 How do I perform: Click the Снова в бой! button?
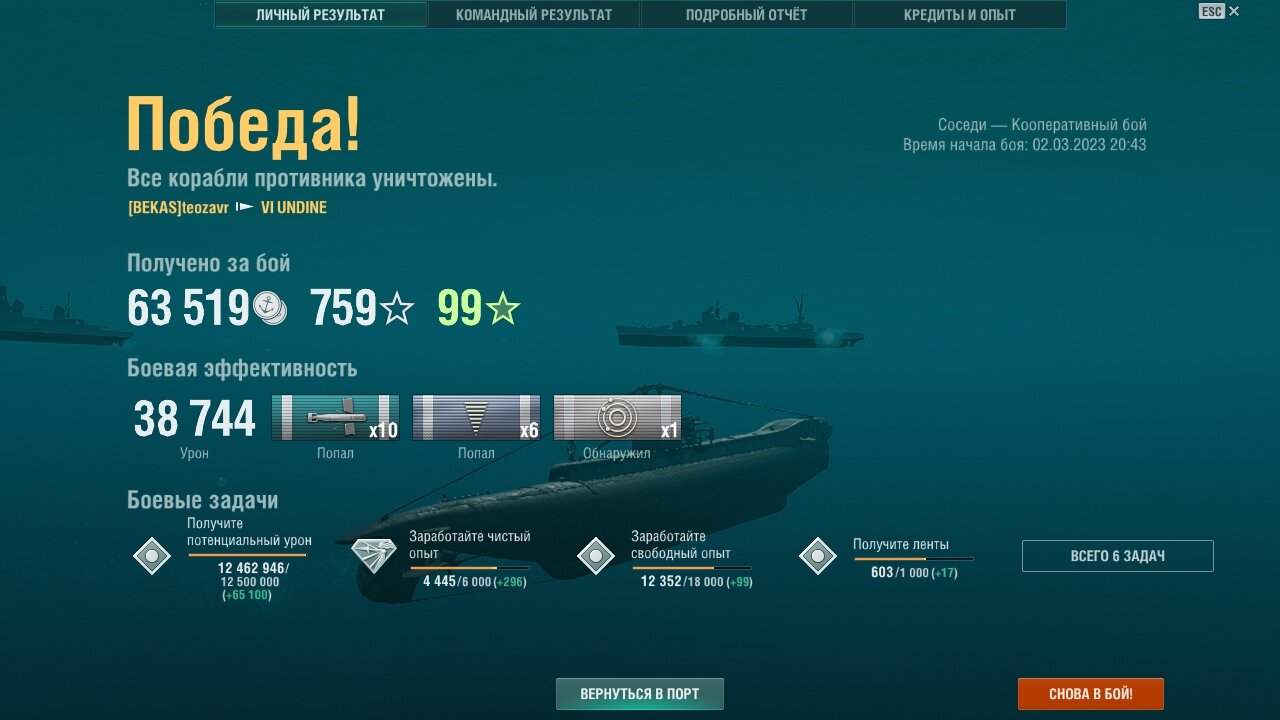[x=1091, y=694]
